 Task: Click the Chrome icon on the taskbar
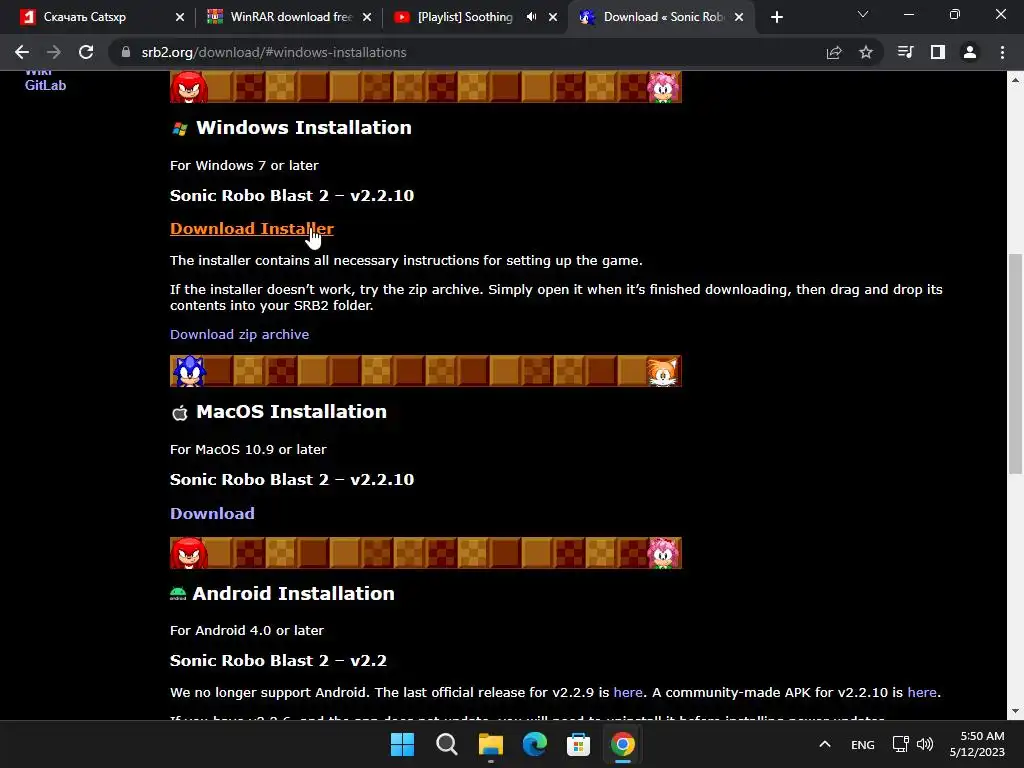[x=622, y=744]
